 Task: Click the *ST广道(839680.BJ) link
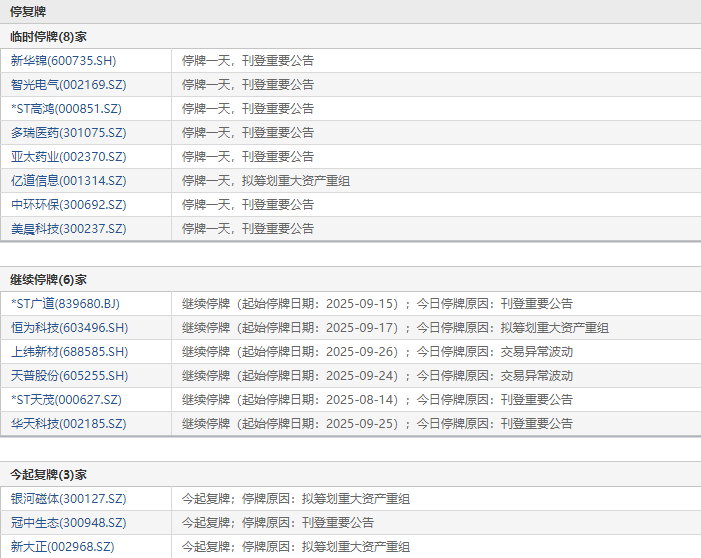point(65,304)
